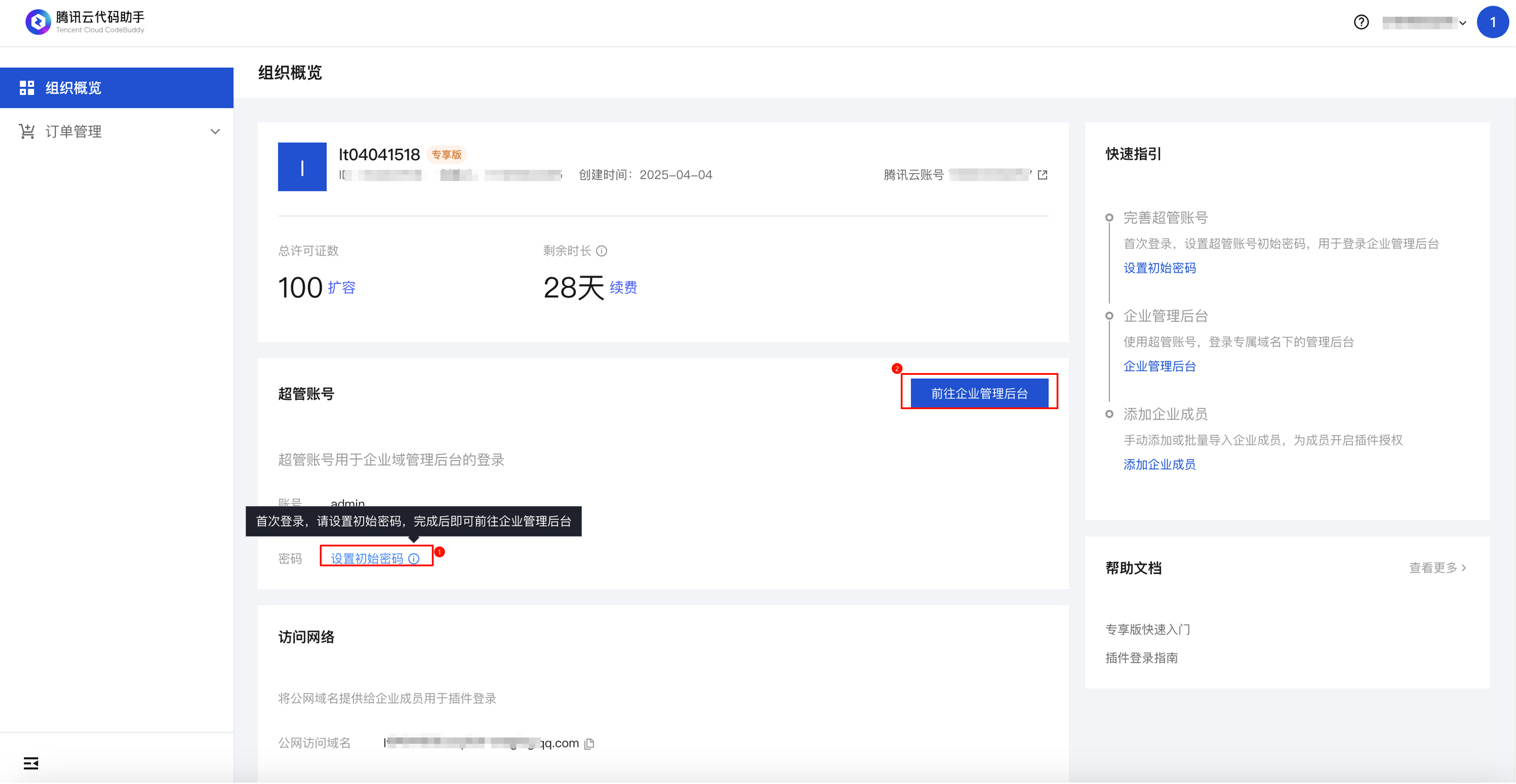Click info icon next to 设置初始密码 password link
This screenshot has width=1516, height=784.
click(x=414, y=560)
